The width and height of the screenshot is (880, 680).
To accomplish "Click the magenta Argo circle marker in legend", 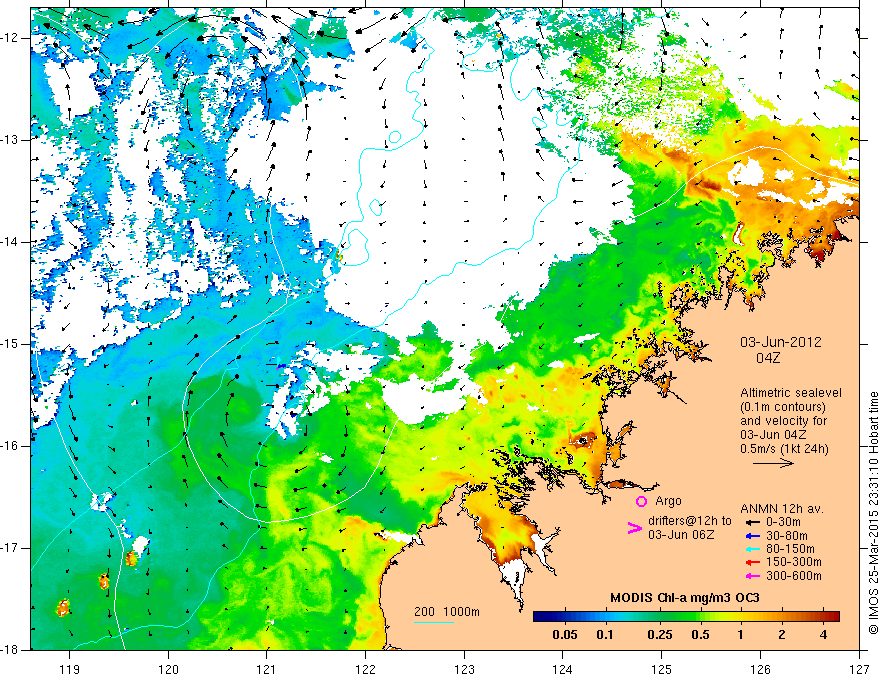I will [641, 501].
